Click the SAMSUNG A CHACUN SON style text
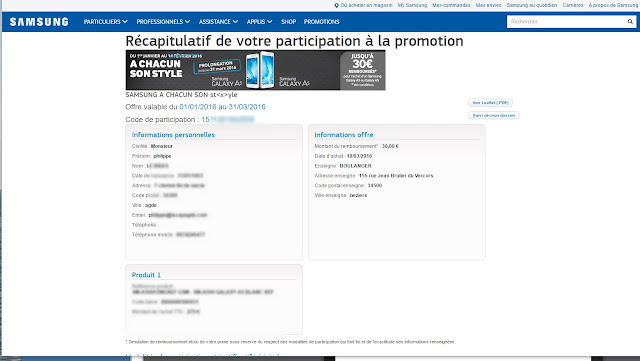 tap(181, 95)
